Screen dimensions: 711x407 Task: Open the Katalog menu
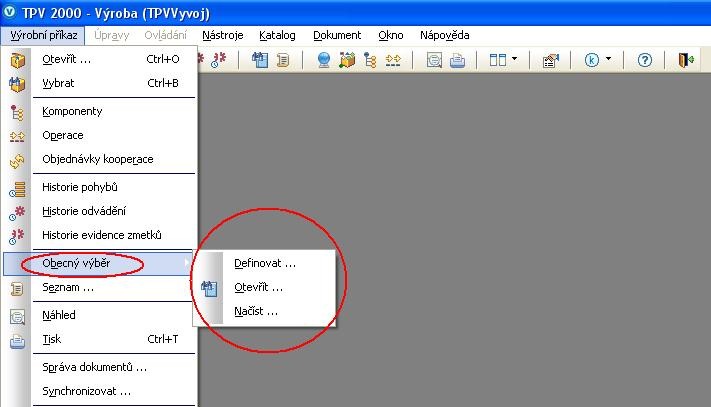[277, 35]
